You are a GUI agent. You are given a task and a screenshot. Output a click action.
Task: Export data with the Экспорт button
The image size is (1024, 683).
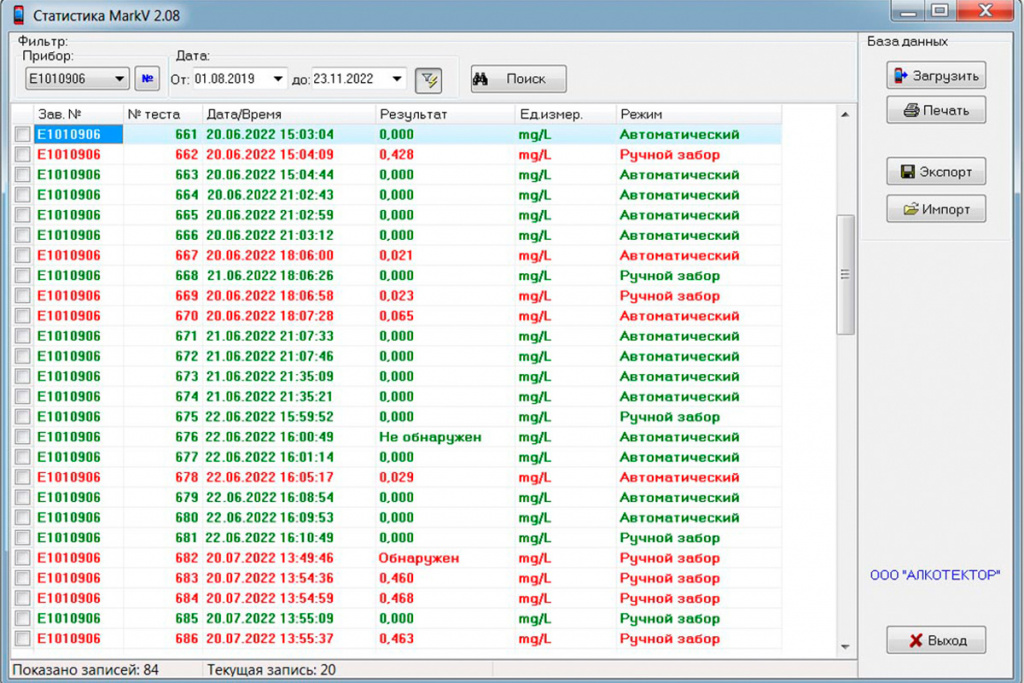(936, 172)
